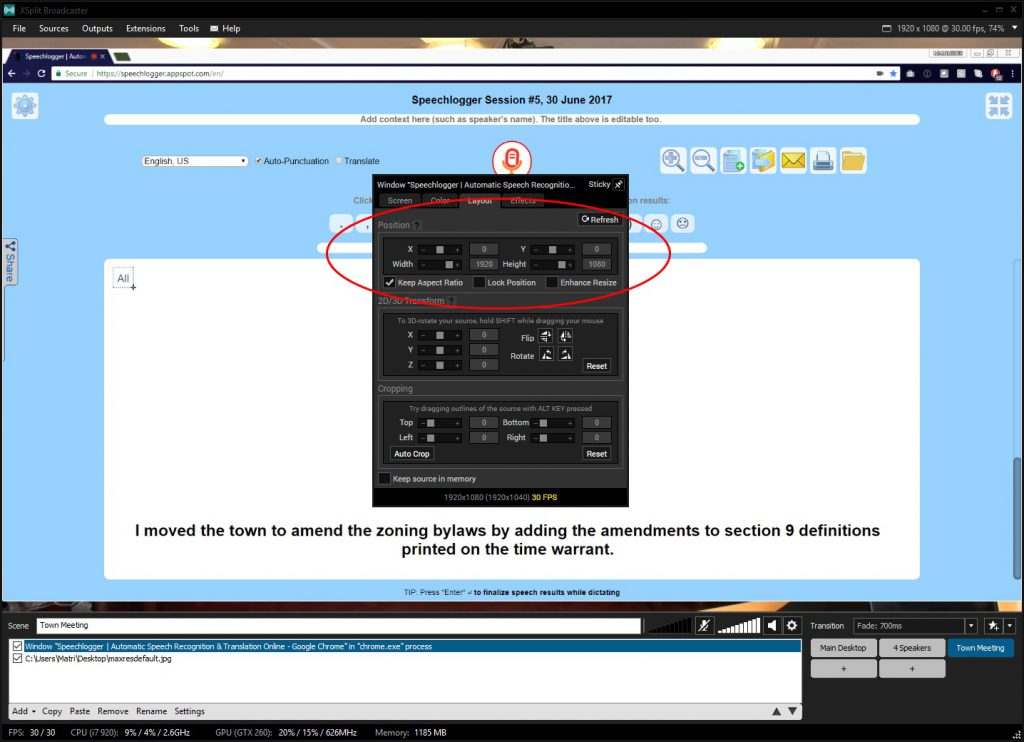Open the Sources menu
This screenshot has height=742, width=1024.
pos(54,28)
